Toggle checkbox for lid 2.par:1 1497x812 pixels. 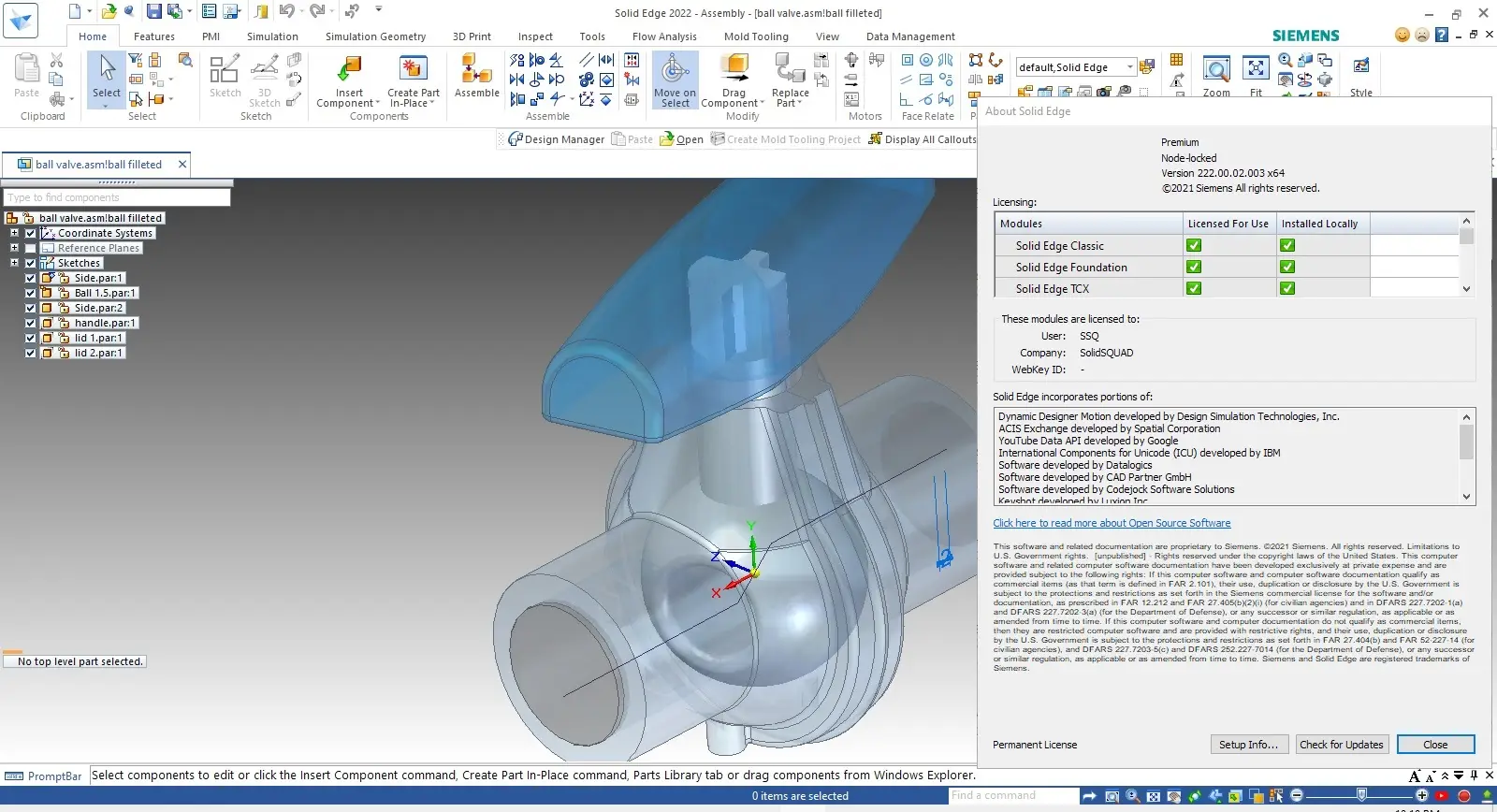pyautogui.click(x=31, y=353)
